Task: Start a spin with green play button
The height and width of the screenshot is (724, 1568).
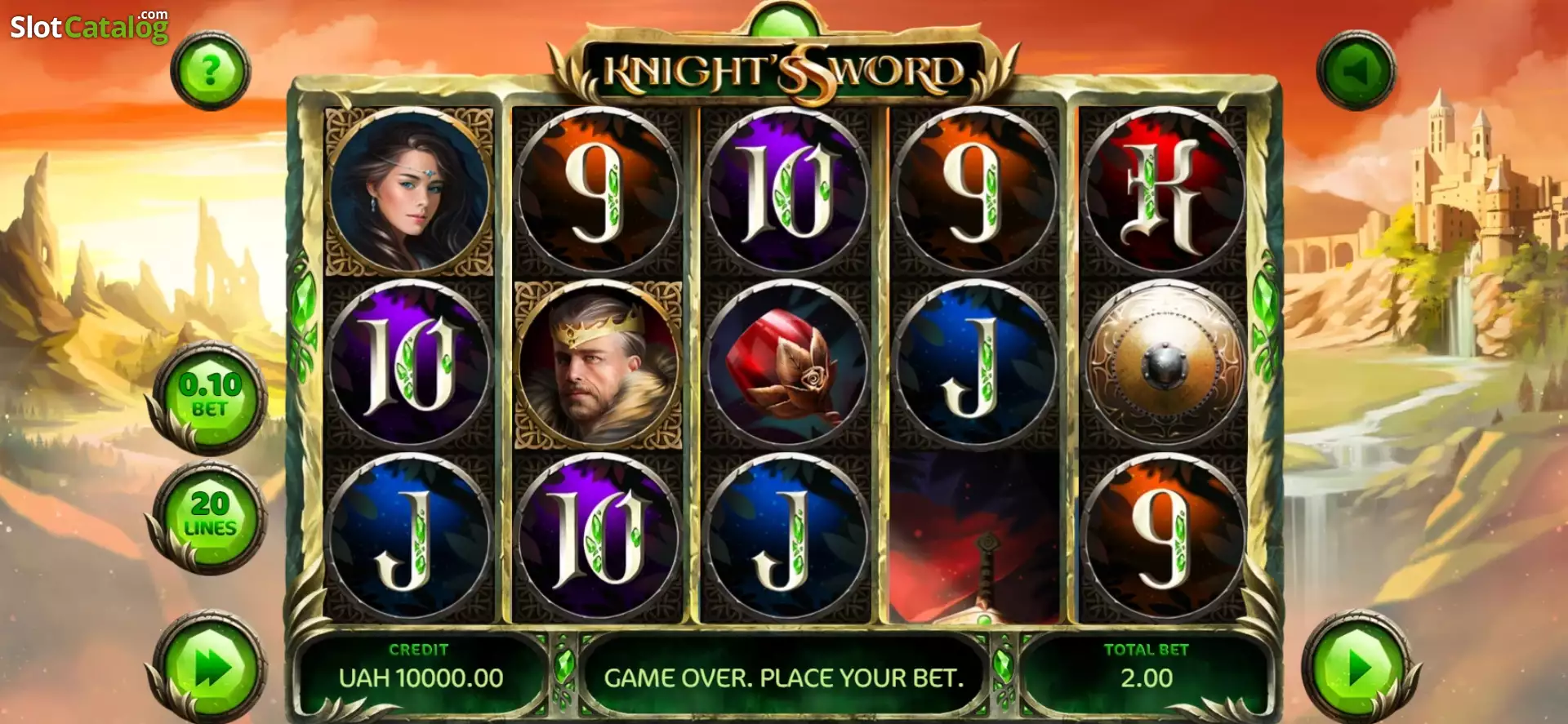Action: coord(1359,668)
